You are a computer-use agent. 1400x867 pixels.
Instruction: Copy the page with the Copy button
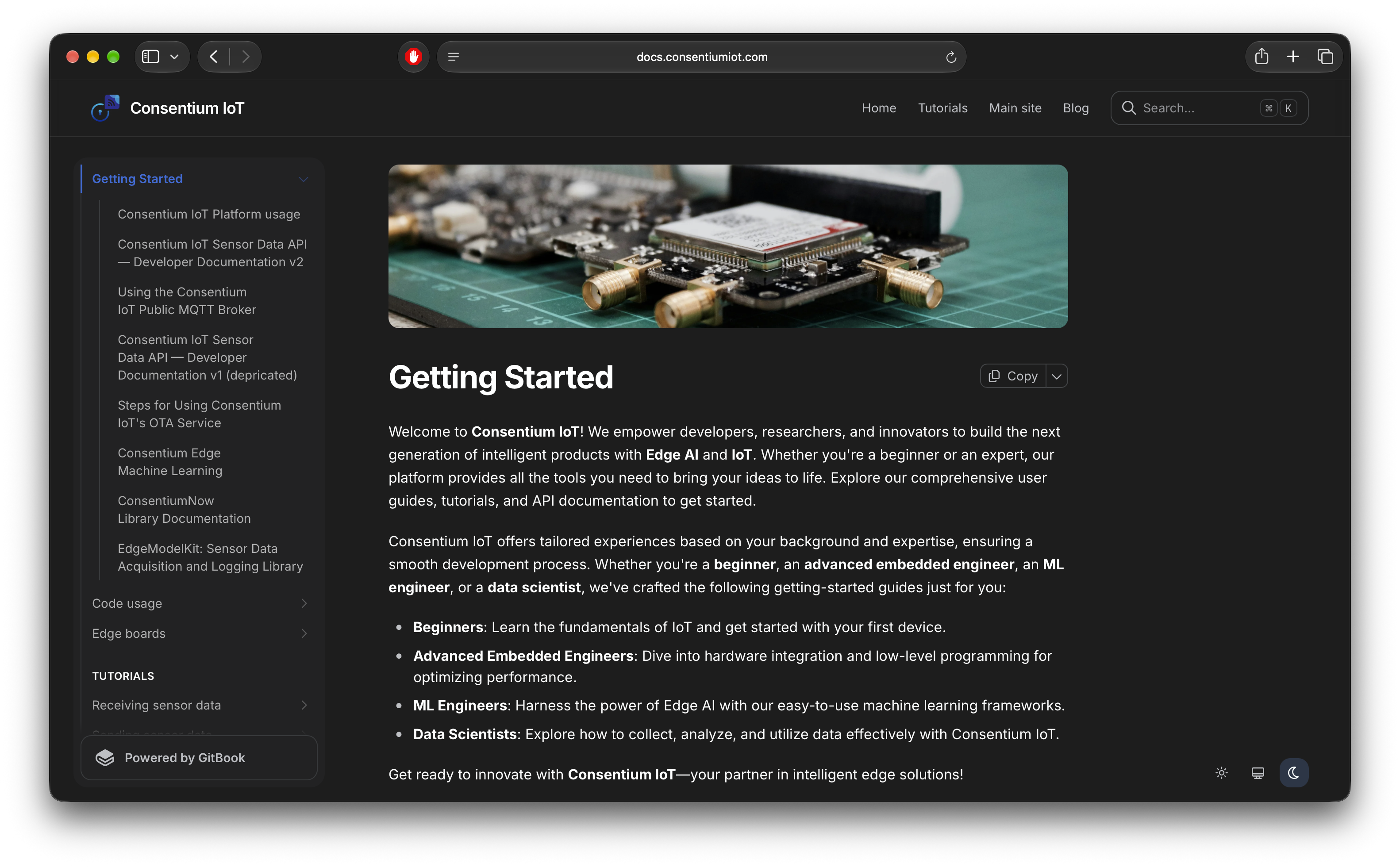tap(1013, 376)
